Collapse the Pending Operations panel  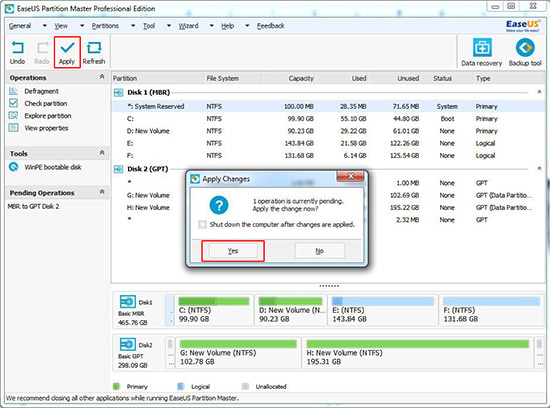point(102,192)
